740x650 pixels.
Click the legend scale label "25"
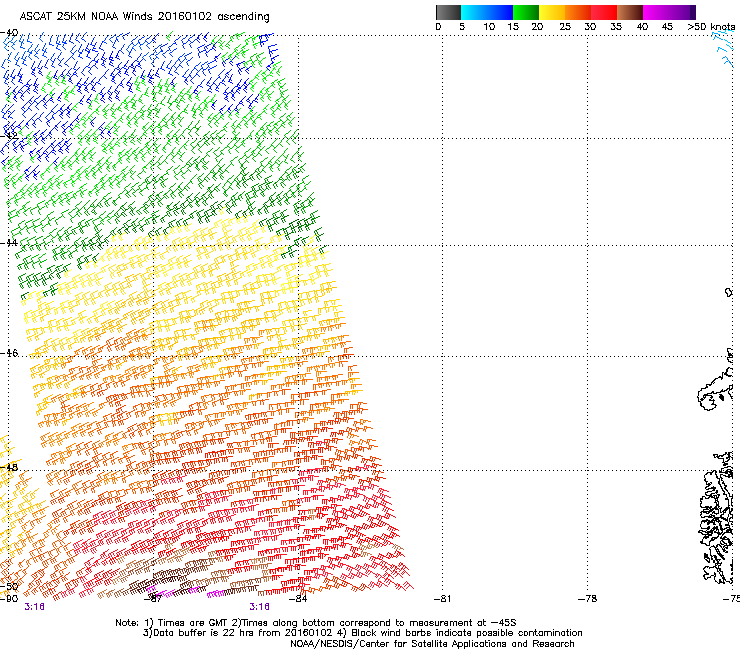coord(565,27)
